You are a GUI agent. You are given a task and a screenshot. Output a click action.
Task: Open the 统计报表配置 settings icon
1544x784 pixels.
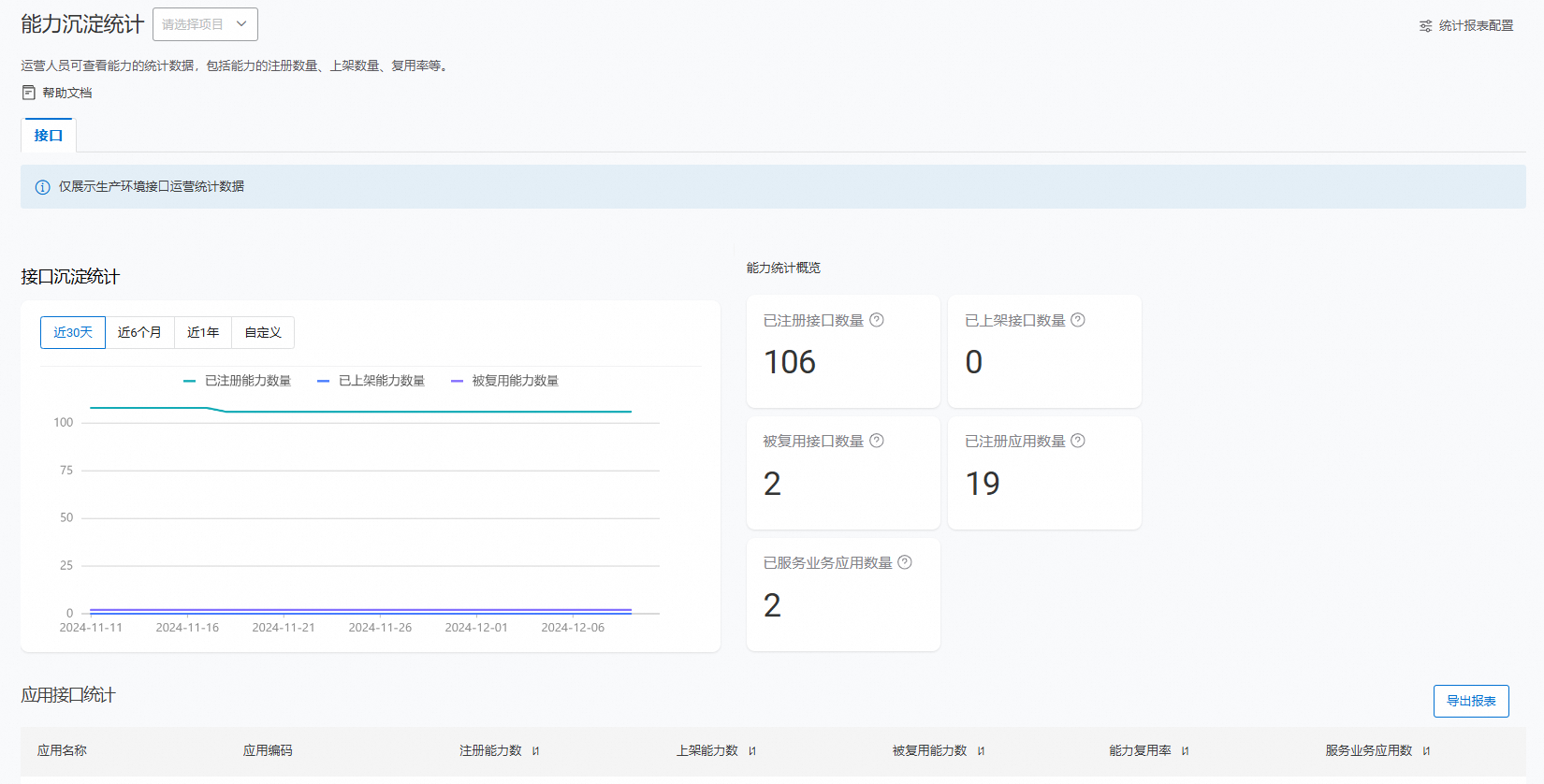click(1426, 26)
